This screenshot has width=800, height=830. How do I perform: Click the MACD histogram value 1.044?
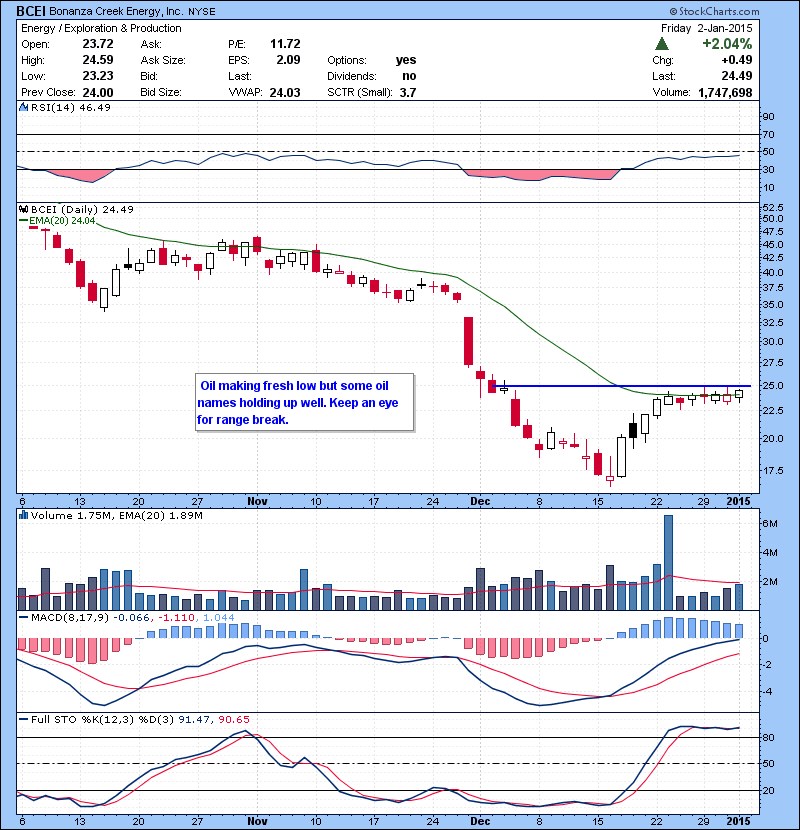point(218,617)
